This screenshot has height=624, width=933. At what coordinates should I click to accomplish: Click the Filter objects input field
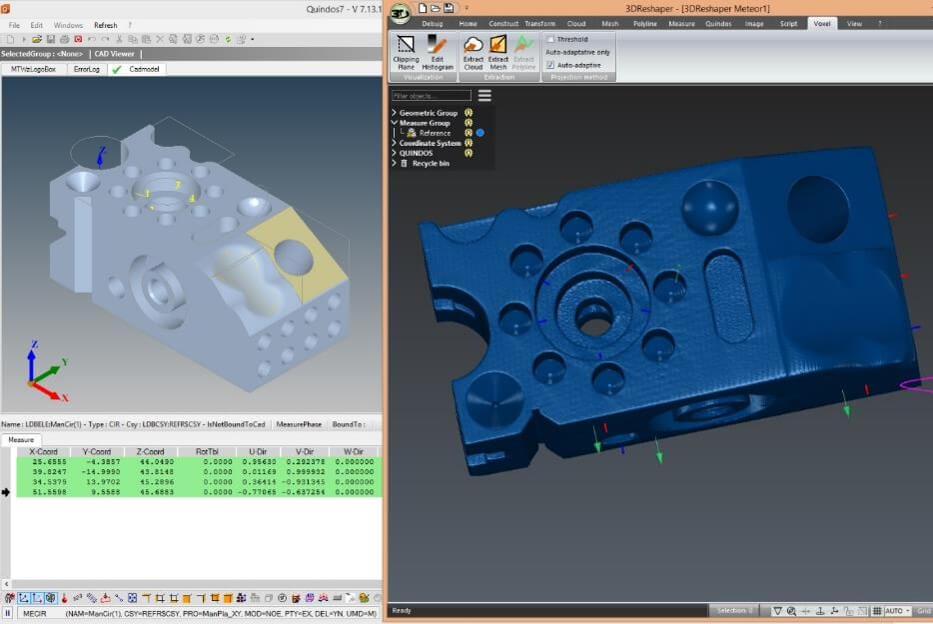[431, 95]
